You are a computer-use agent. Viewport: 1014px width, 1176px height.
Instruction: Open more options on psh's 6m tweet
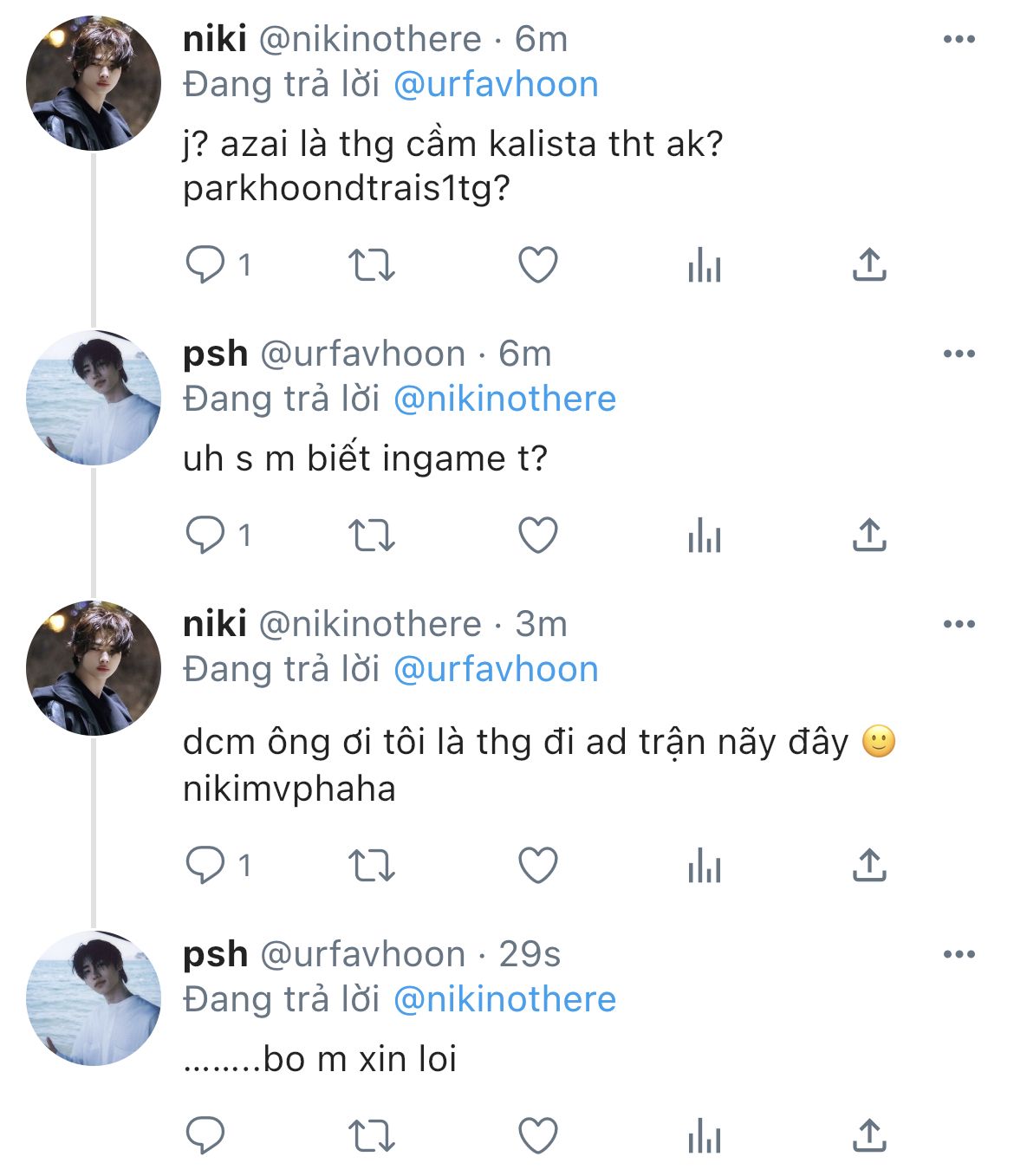coord(959,354)
